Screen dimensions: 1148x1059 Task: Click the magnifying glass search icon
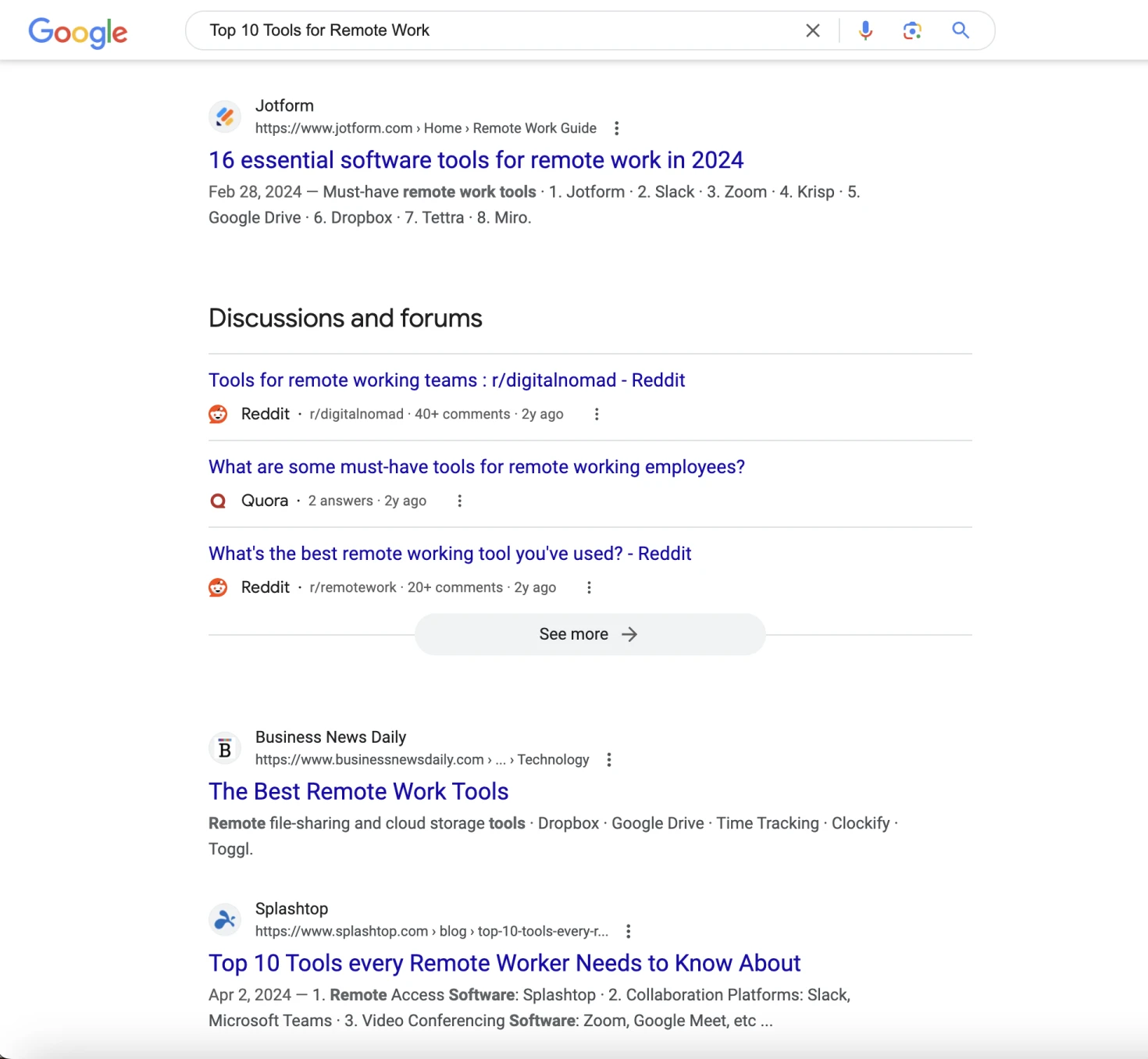click(961, 30)
